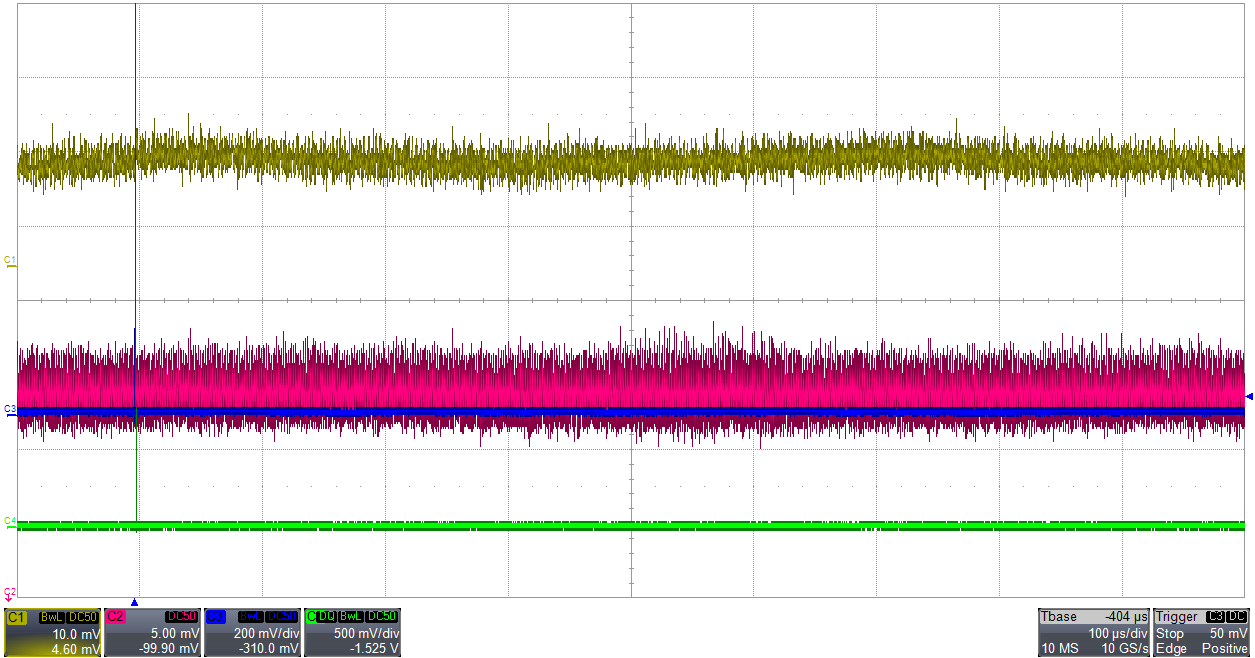Click the BwL badge in the C3 box
1255x658 pixels.
[x=251, y=617]
